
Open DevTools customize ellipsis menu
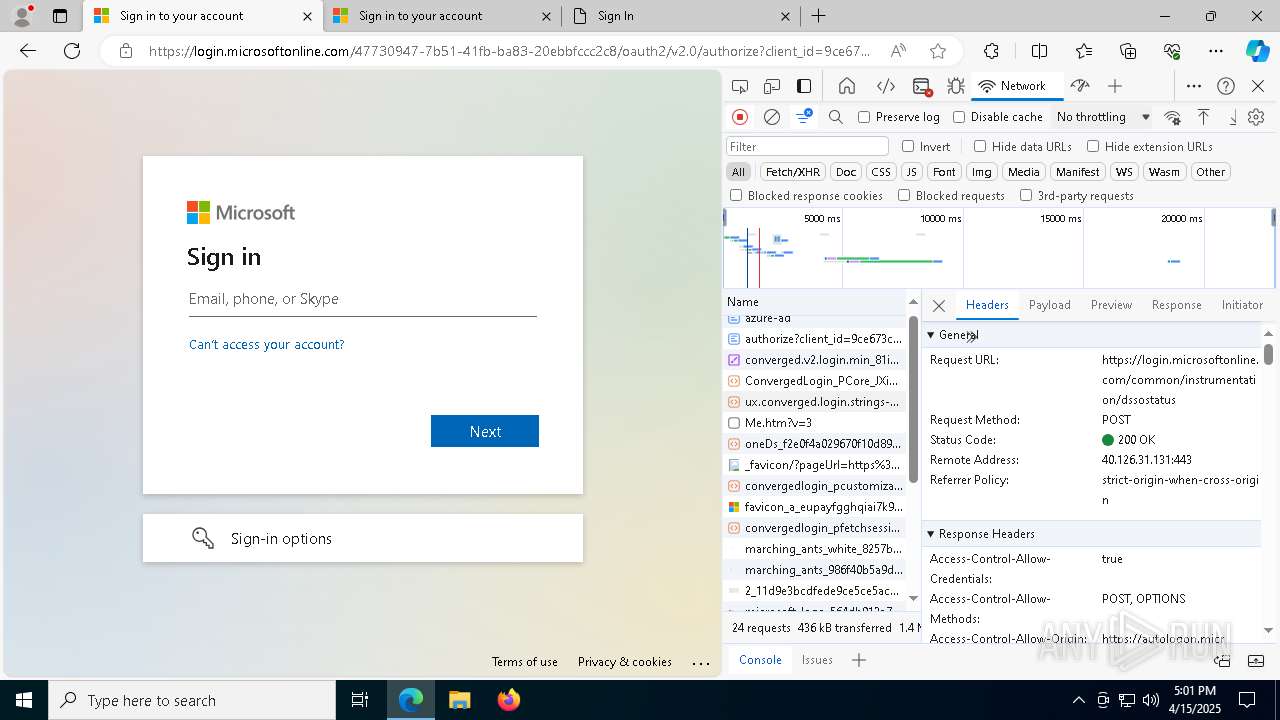point(1194,86)
